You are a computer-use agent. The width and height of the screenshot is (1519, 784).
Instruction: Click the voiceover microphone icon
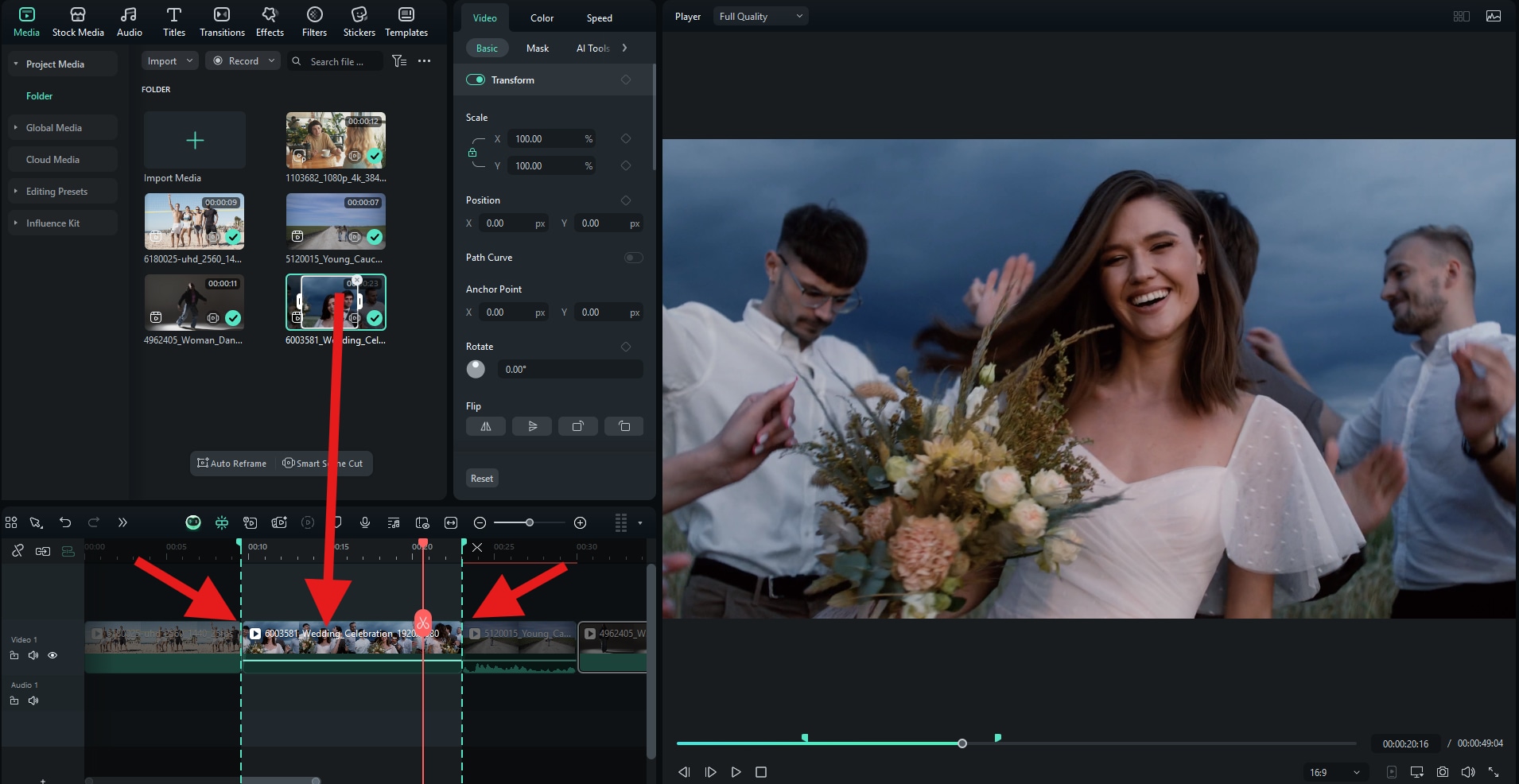pos(365,522)
